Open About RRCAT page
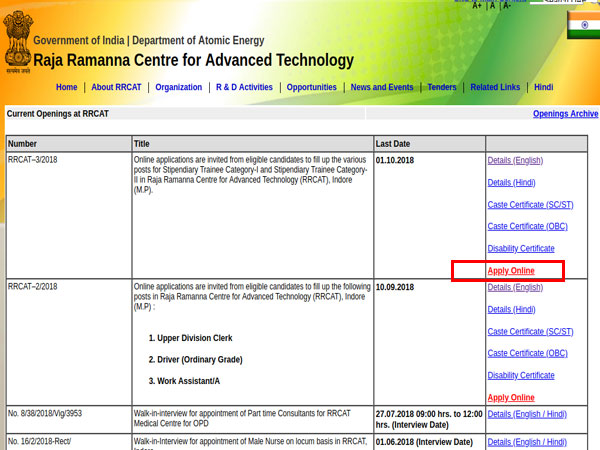The height and width of the screenshot is (450, 600). [x=116, y=87]
